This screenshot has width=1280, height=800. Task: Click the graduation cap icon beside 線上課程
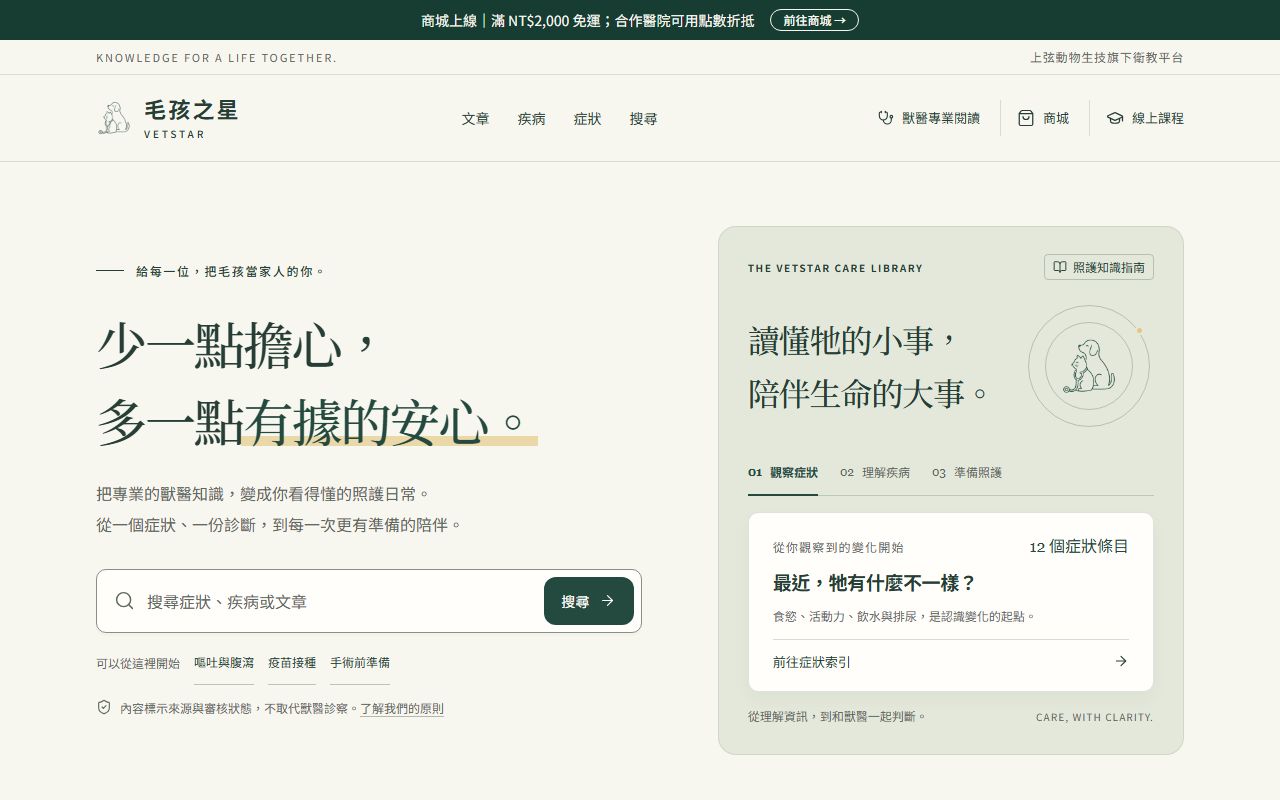[1115, 118]
